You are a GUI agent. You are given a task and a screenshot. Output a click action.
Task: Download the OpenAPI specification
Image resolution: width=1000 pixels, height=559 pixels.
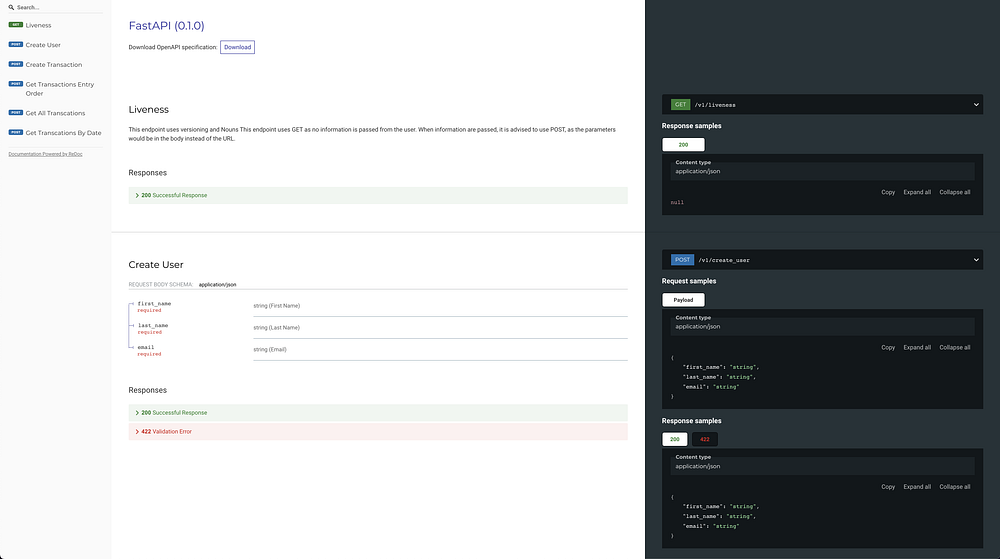[x=237, y=47]
